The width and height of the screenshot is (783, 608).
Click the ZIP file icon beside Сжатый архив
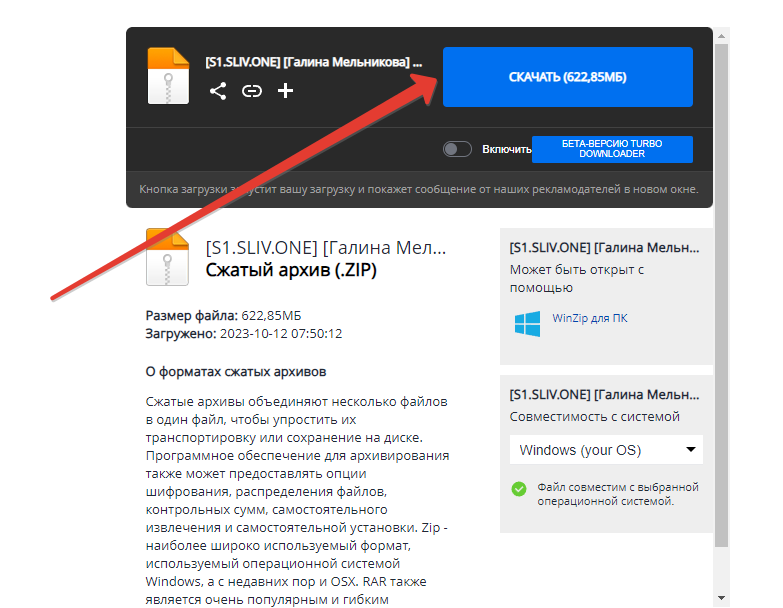(167, 257)
